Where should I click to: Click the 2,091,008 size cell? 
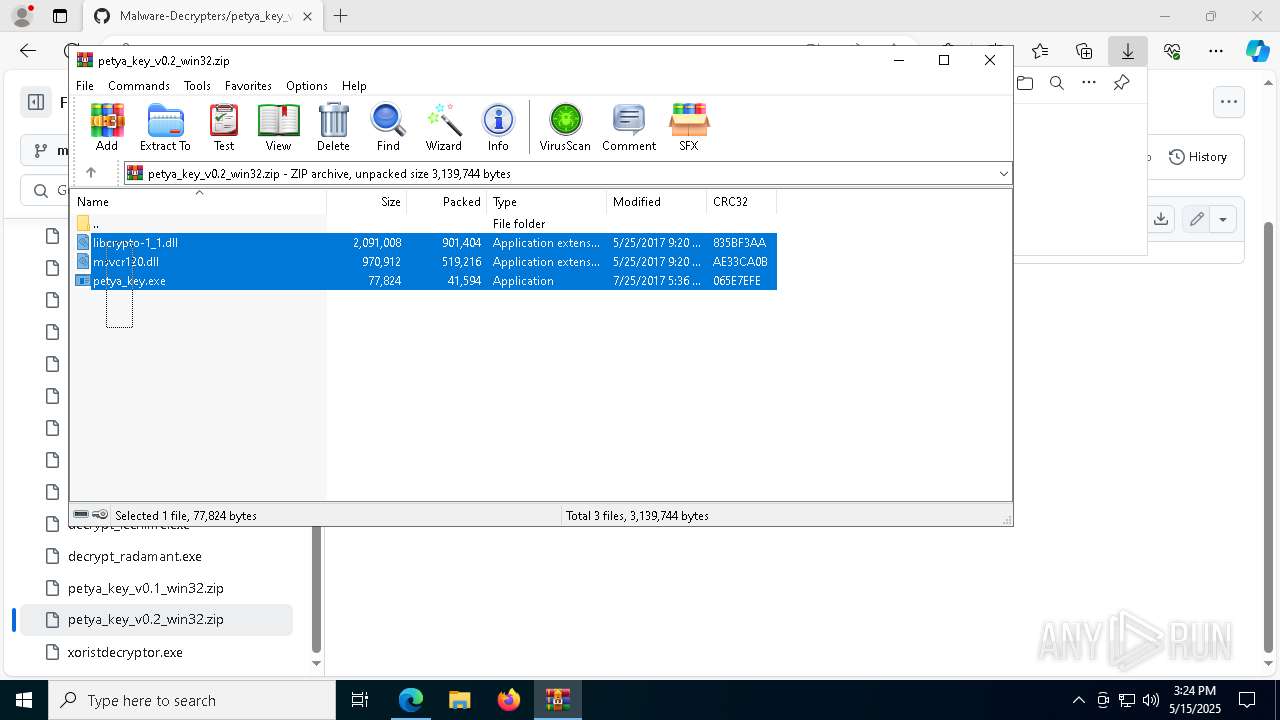click(377, 243)
